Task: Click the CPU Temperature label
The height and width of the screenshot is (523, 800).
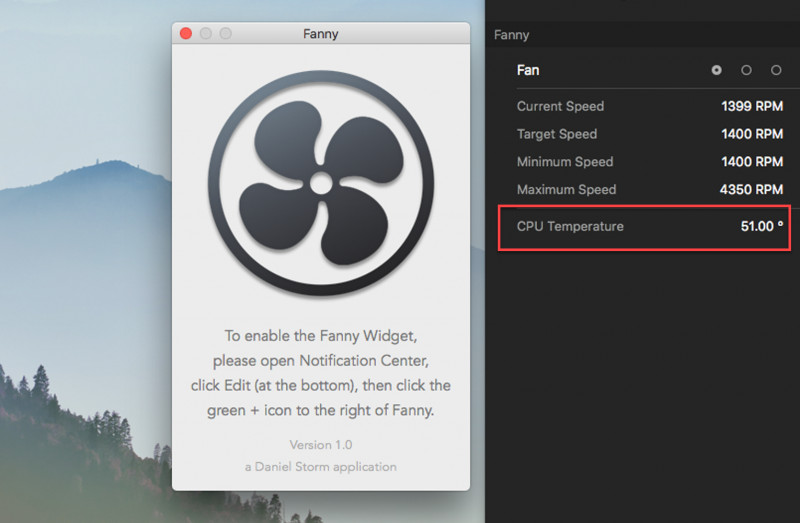Action: click(x=570, y=227)
